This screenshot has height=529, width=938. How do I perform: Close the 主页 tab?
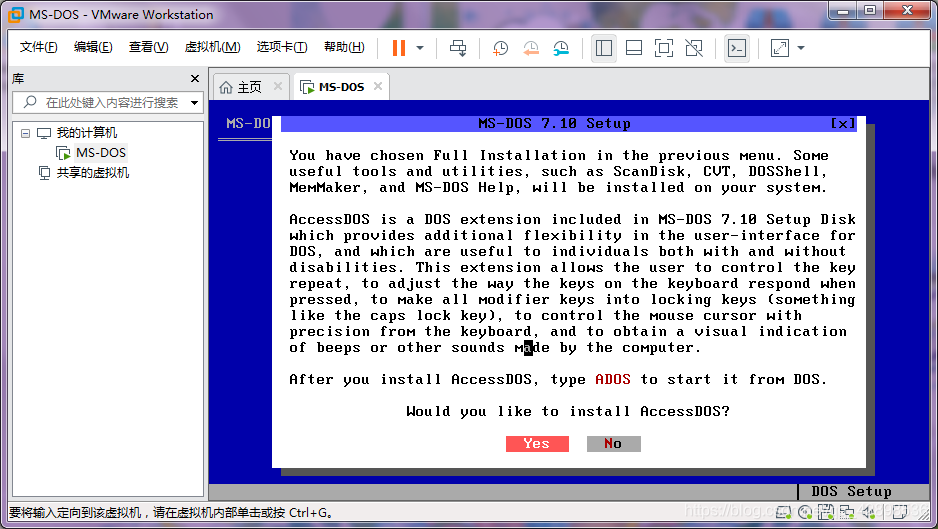coord(278,86)
